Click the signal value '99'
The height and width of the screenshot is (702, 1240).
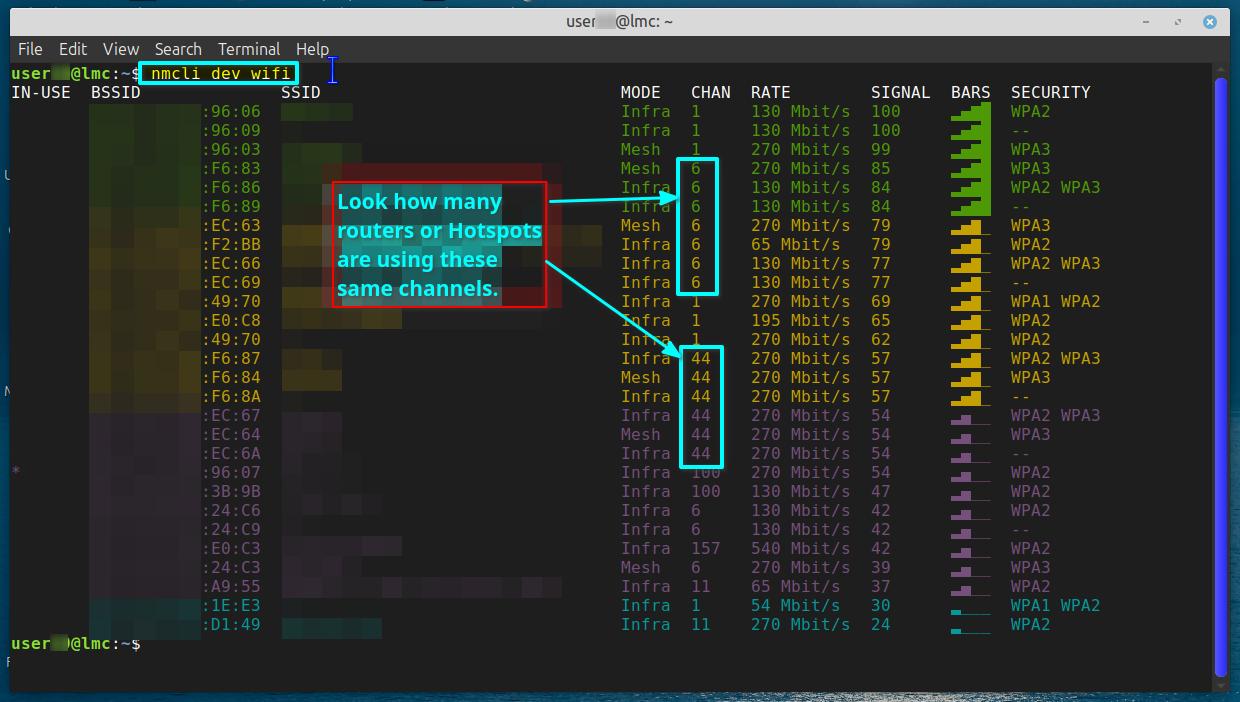(x=881, y=149)
